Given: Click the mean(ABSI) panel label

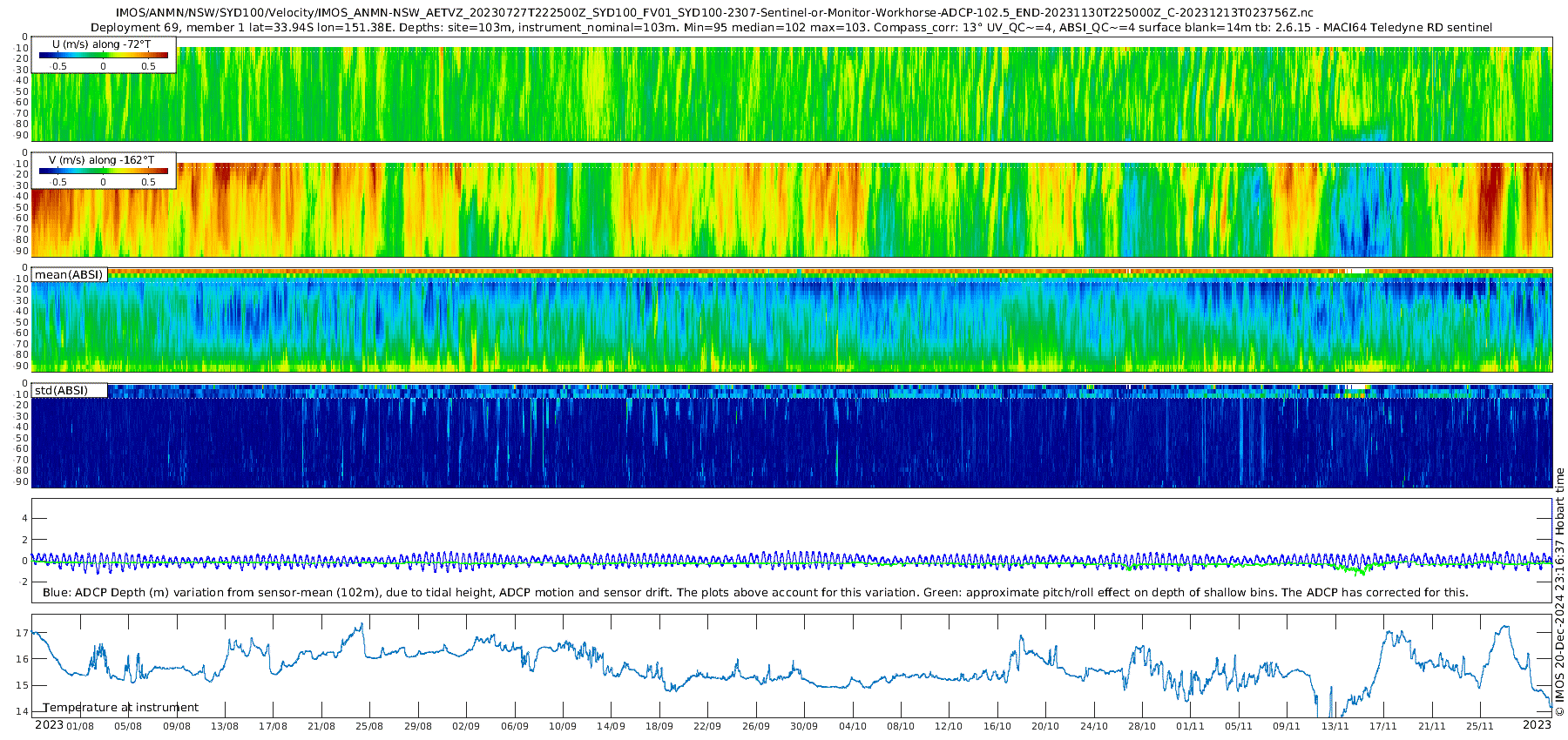Looking at the screenshot, I should (x=69, y=275).
